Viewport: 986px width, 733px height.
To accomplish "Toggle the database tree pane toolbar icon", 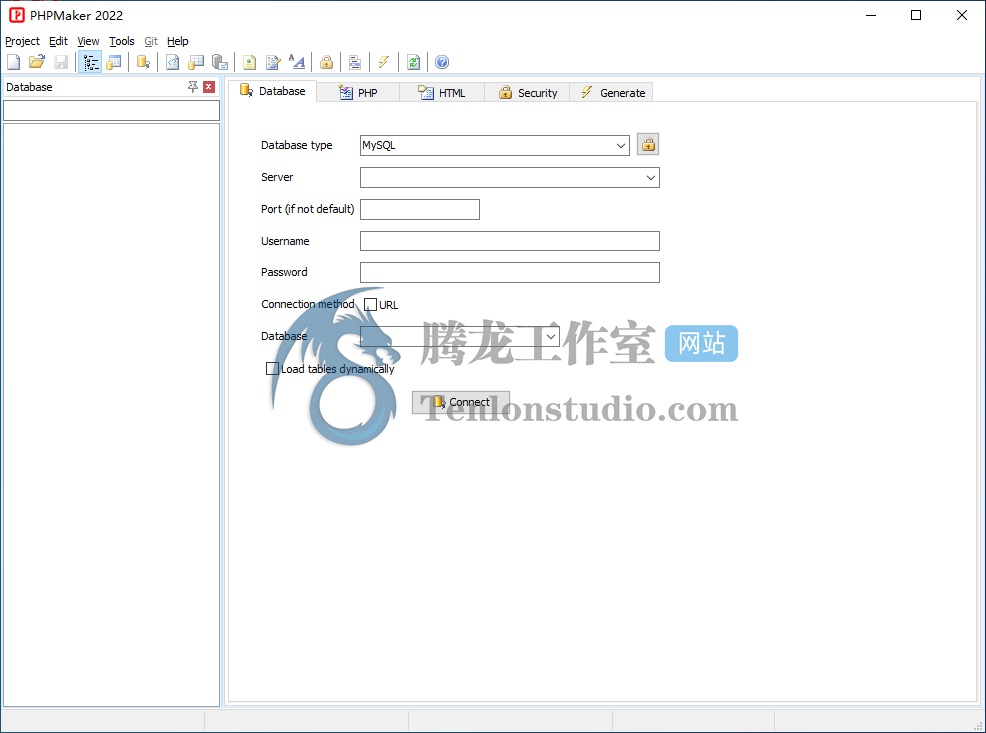I will tap(91, 62).
